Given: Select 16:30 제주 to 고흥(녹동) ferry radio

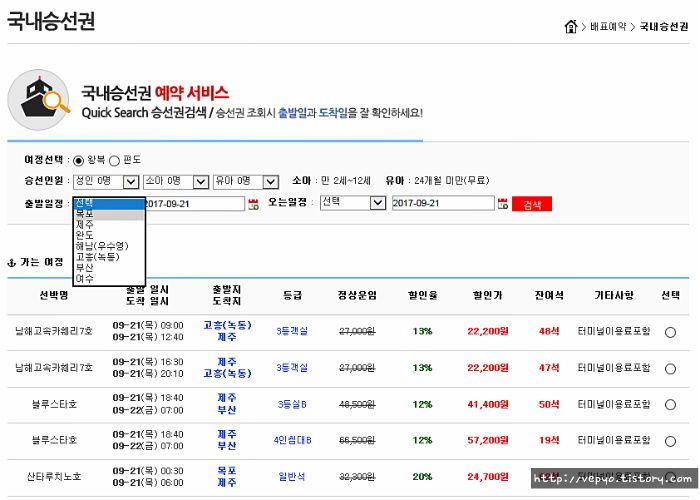Looking at the screenshot, I should 670,369.
